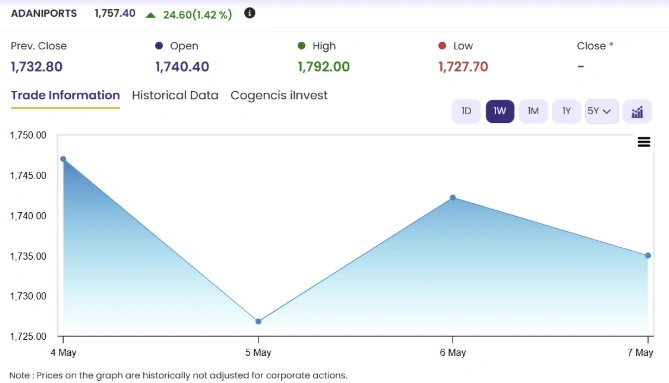Click the 4 May data point
669x383 pixels.
pyautogui.click(x=63, y=159)
